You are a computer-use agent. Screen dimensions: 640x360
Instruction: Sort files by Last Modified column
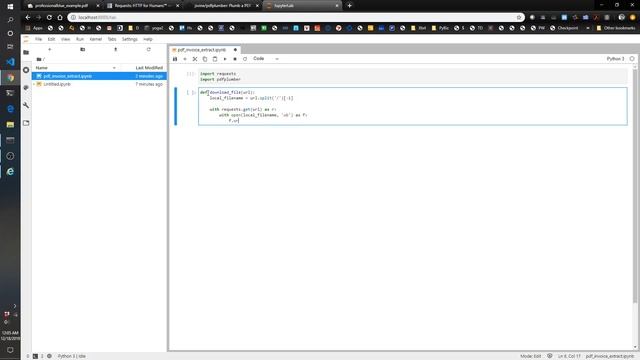point(149,68)
